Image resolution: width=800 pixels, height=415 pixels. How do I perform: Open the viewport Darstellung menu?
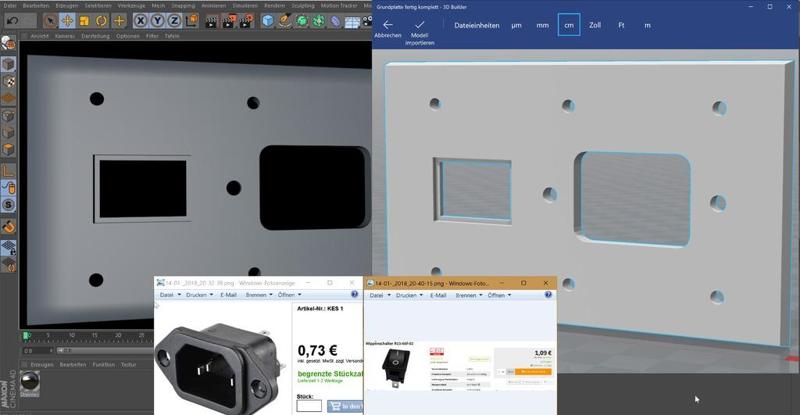95,36
